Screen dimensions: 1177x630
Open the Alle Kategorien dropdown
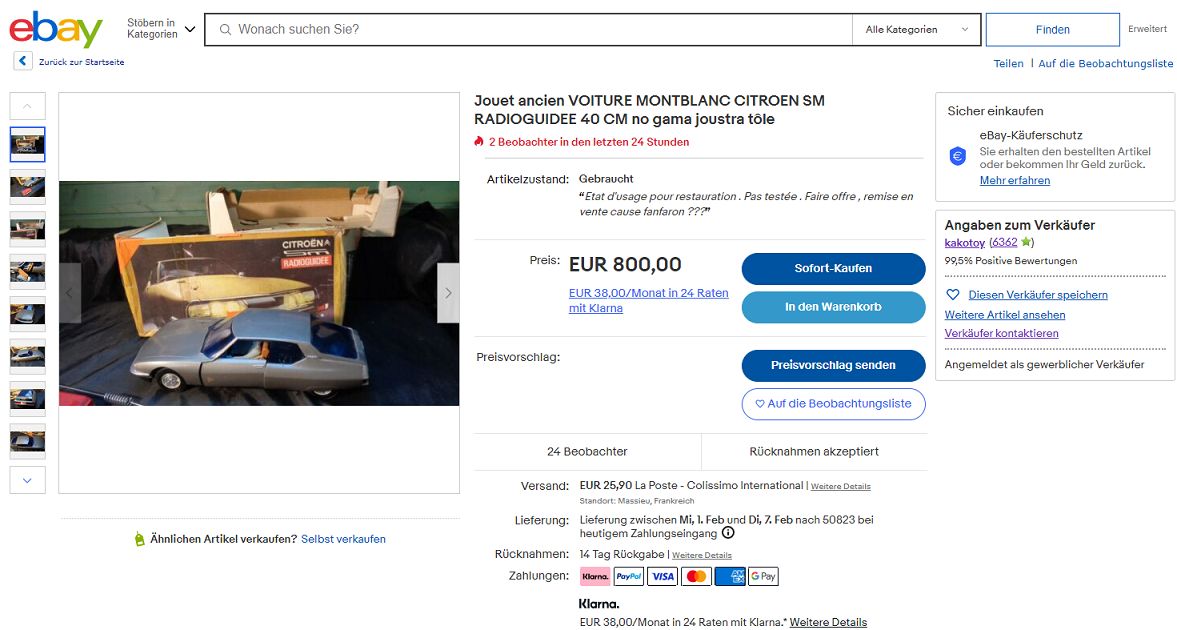917,29
